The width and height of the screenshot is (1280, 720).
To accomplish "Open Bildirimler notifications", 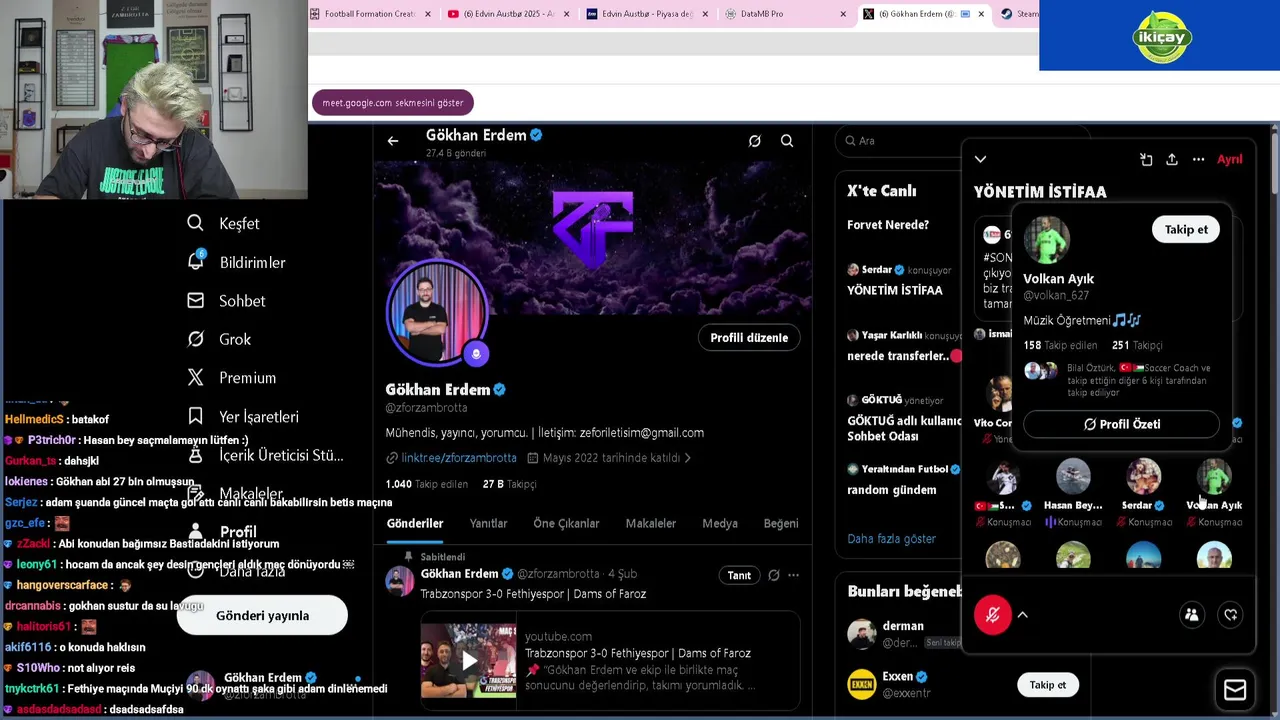I will click(x=237, y=262).
